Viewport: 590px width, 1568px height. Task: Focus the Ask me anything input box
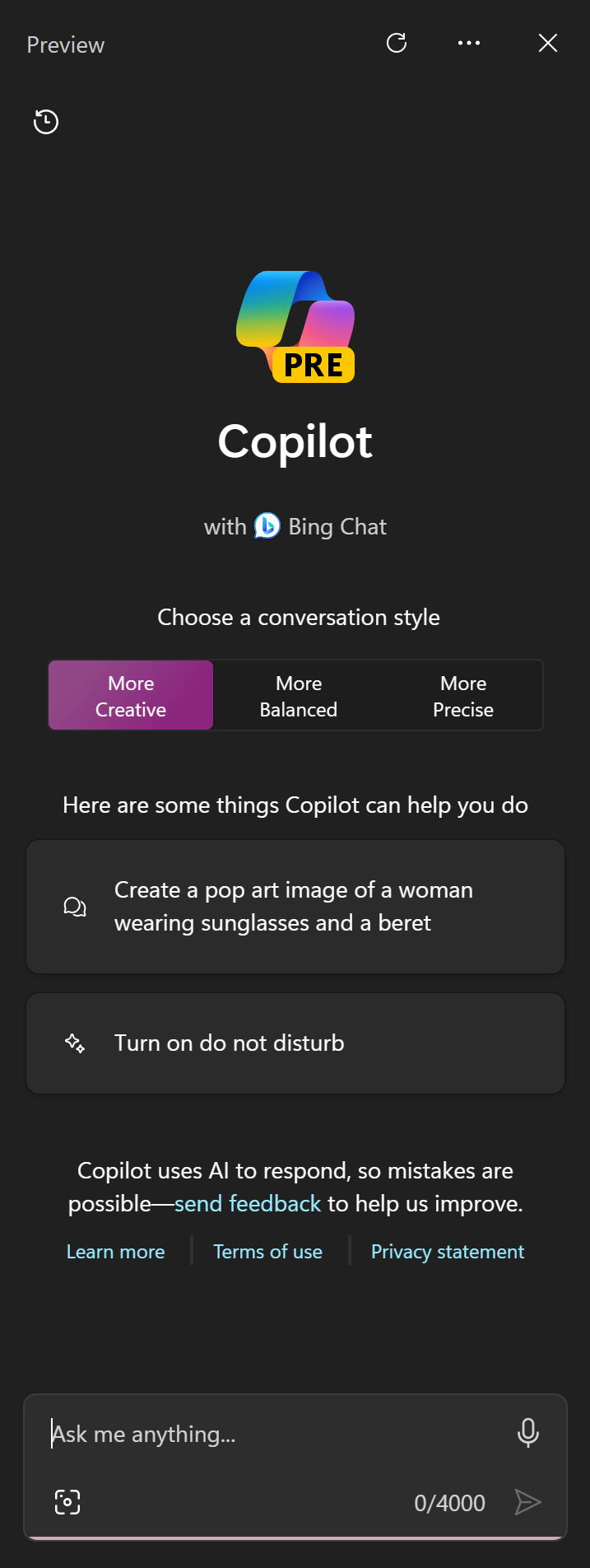pos(272,1434)
